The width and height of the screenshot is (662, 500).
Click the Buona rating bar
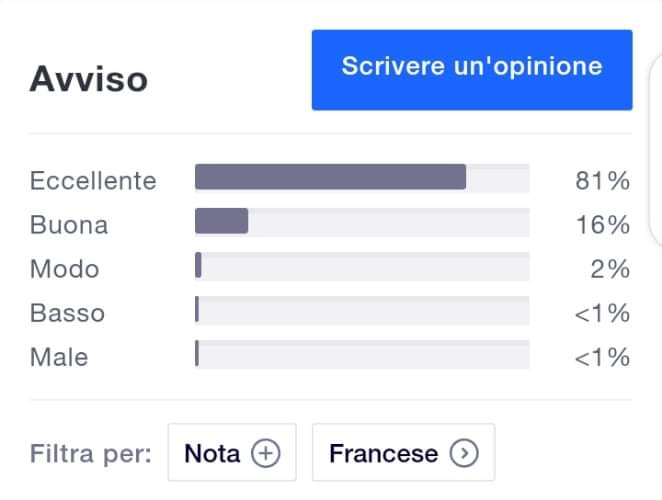pyautogui.click(x=361, y=221)
